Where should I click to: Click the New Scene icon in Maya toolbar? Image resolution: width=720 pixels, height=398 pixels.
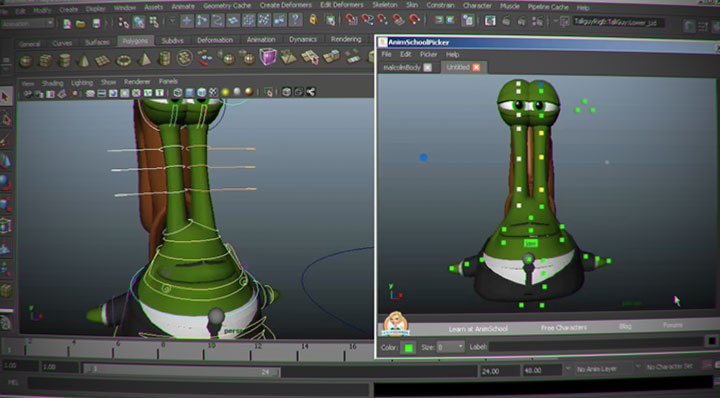[67, 23]
